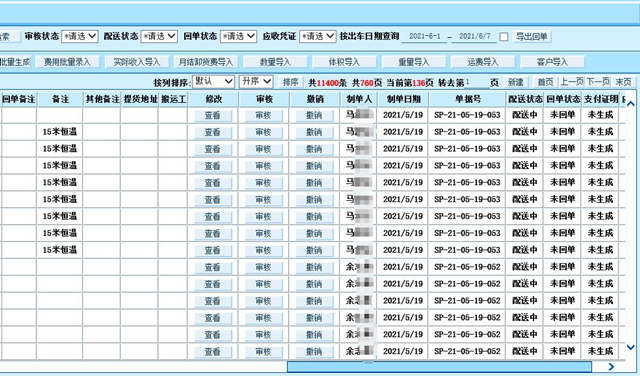Click the 体积导入 button

coord(344,62)
